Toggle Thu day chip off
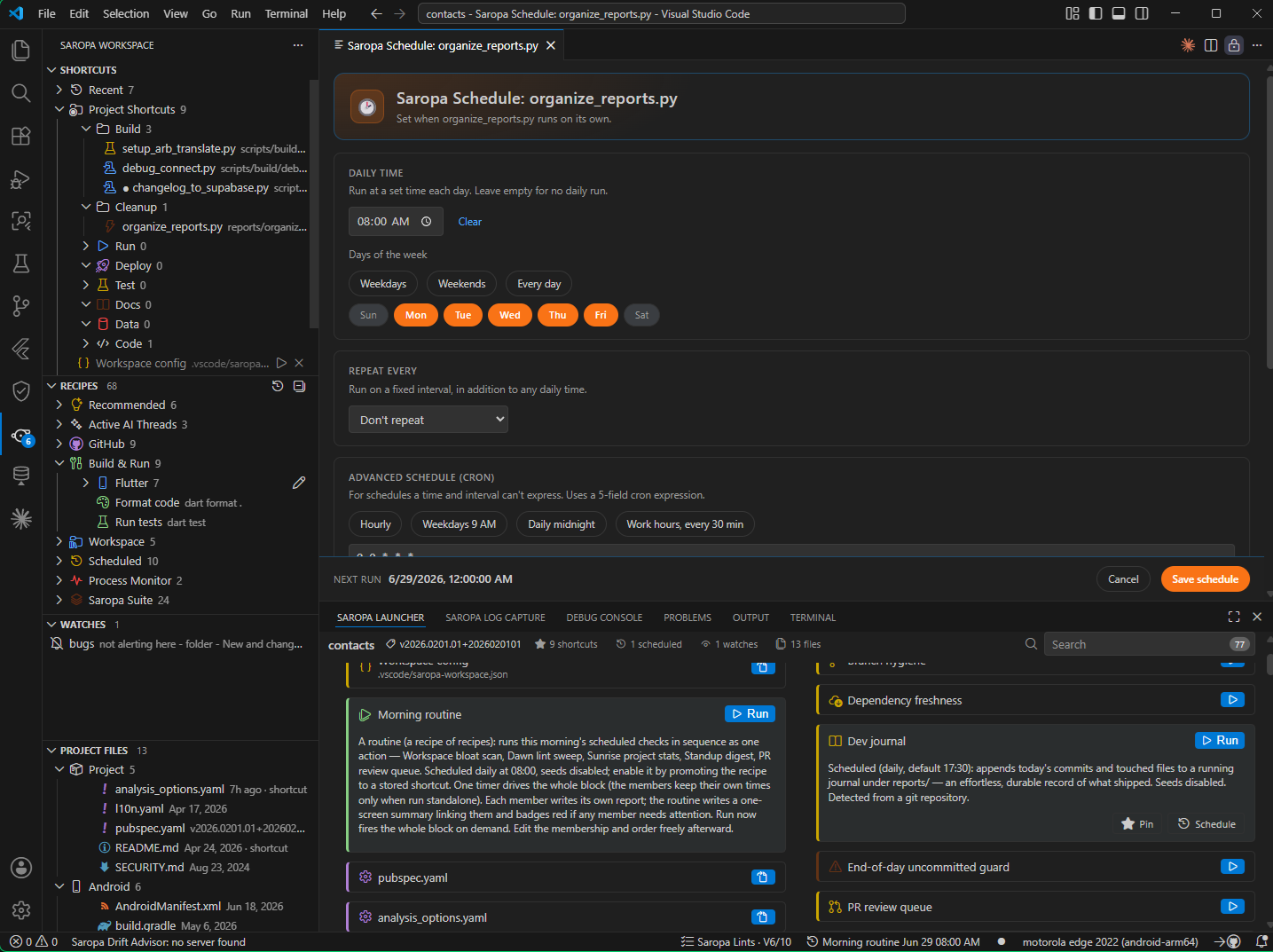This screenshot has height=952, width=1273. point(557,315)
